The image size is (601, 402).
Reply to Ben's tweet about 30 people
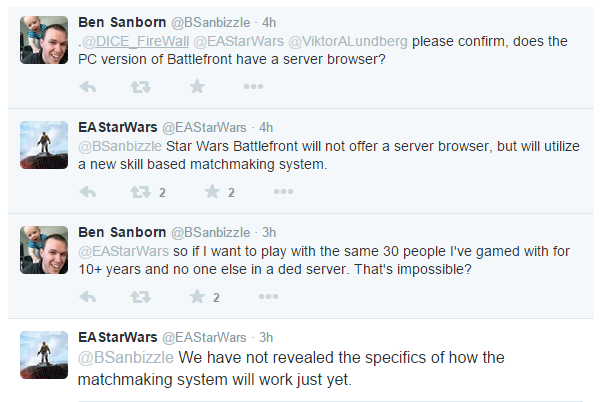tap(88, 297)
